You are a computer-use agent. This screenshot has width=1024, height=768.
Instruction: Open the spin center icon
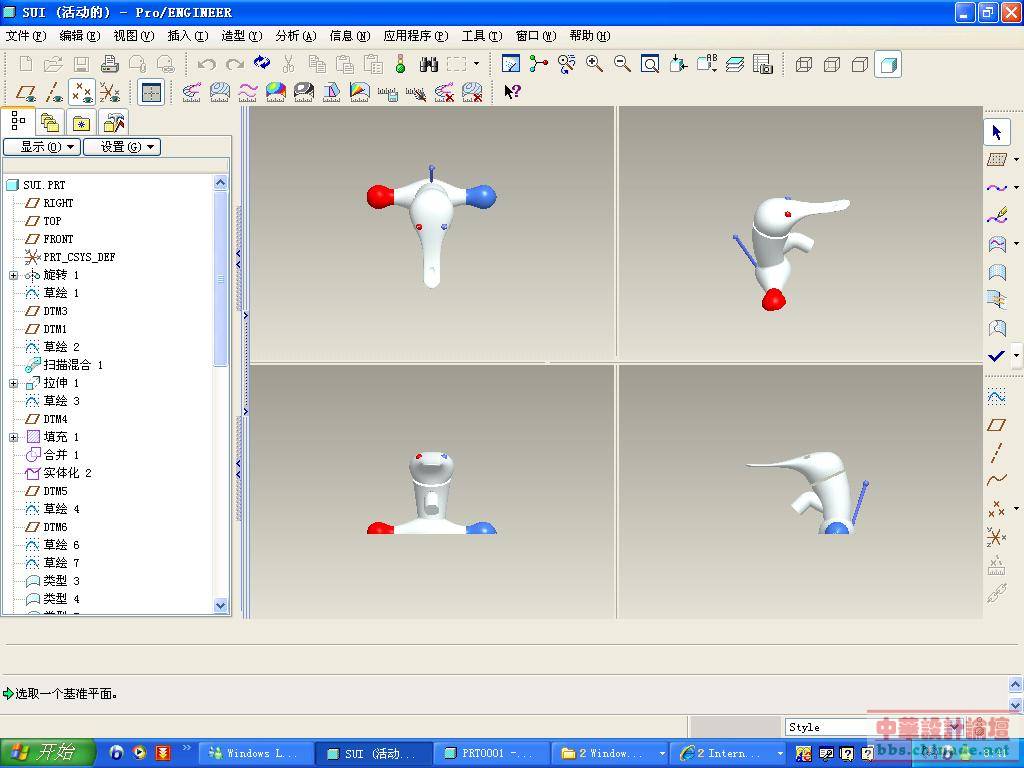click(539, 64)
